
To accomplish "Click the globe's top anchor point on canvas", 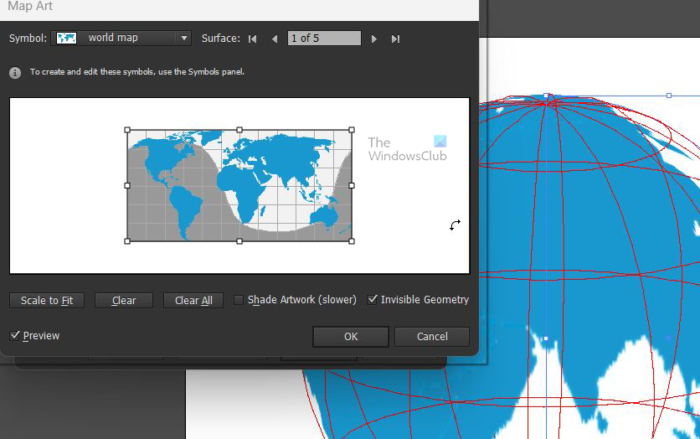I will point(546,96).
